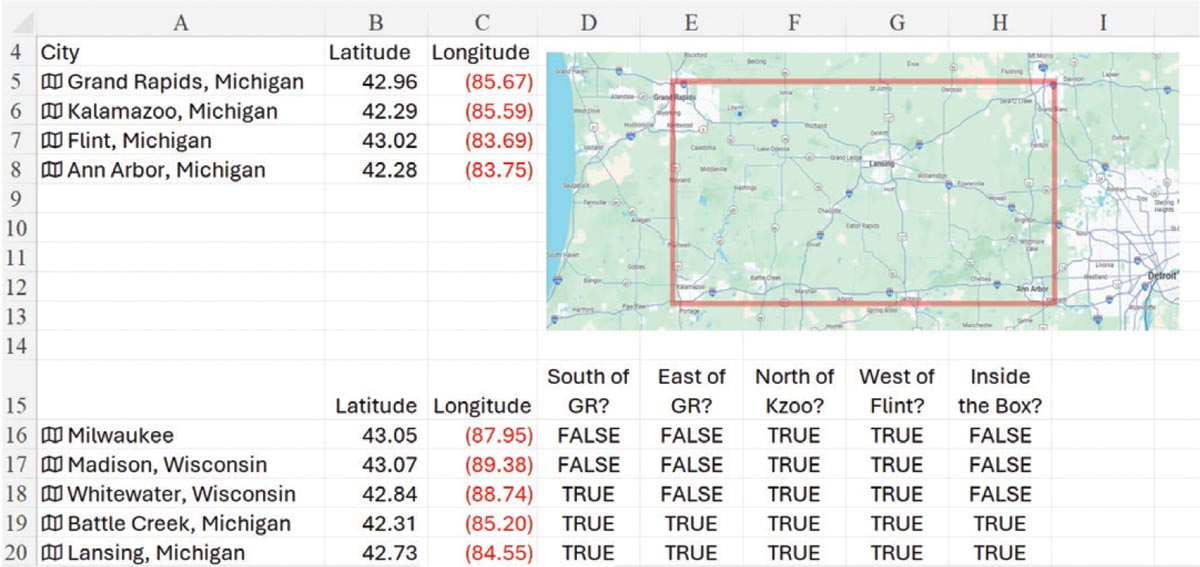The image size is (1200, 567).
Task: Select longitude value (83.75)
Action: pyautogui.click(x=481, y=170)
